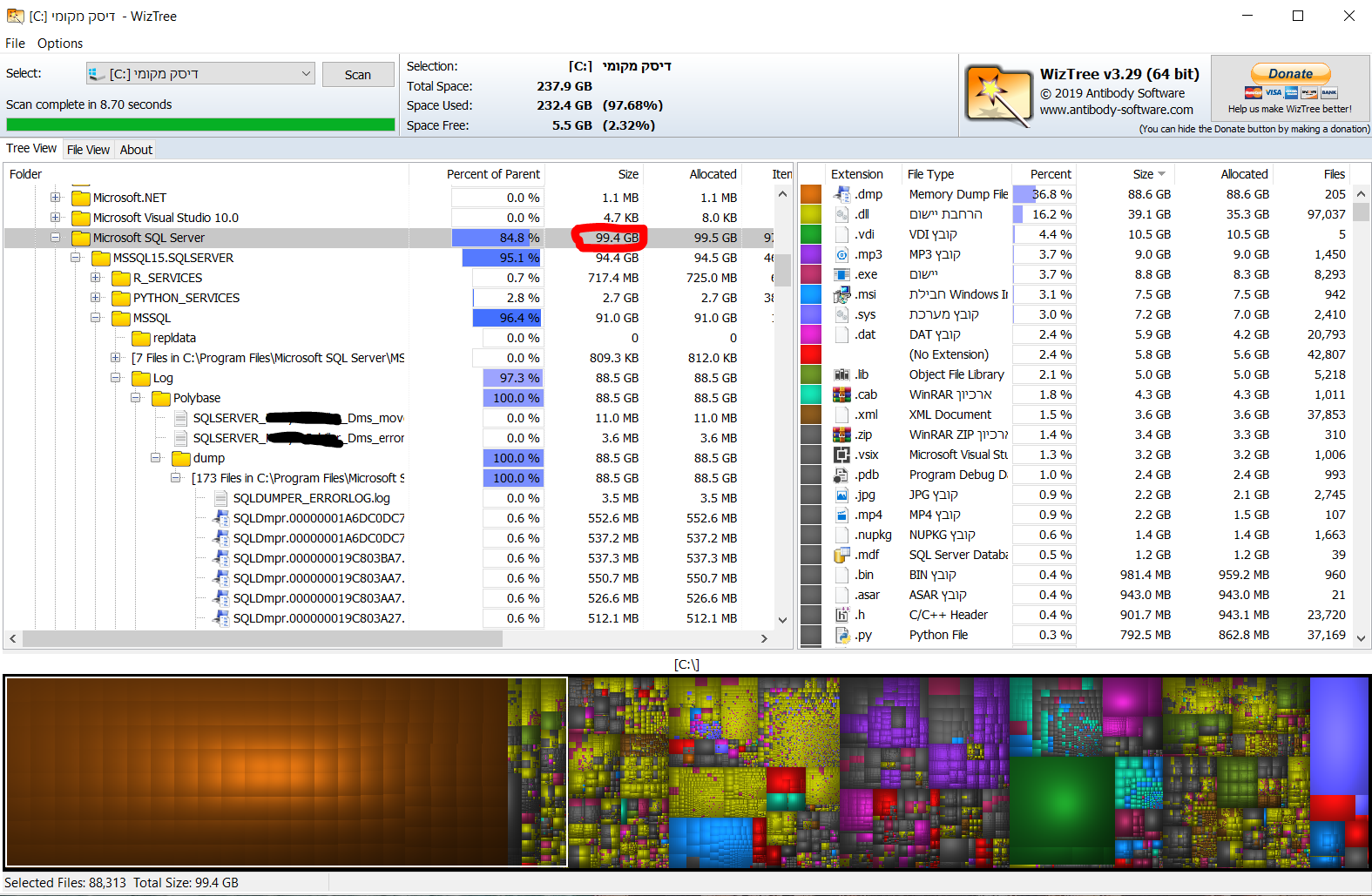
Task: Click the Memory Dump File type label
Action: click(x=958, y=194)
